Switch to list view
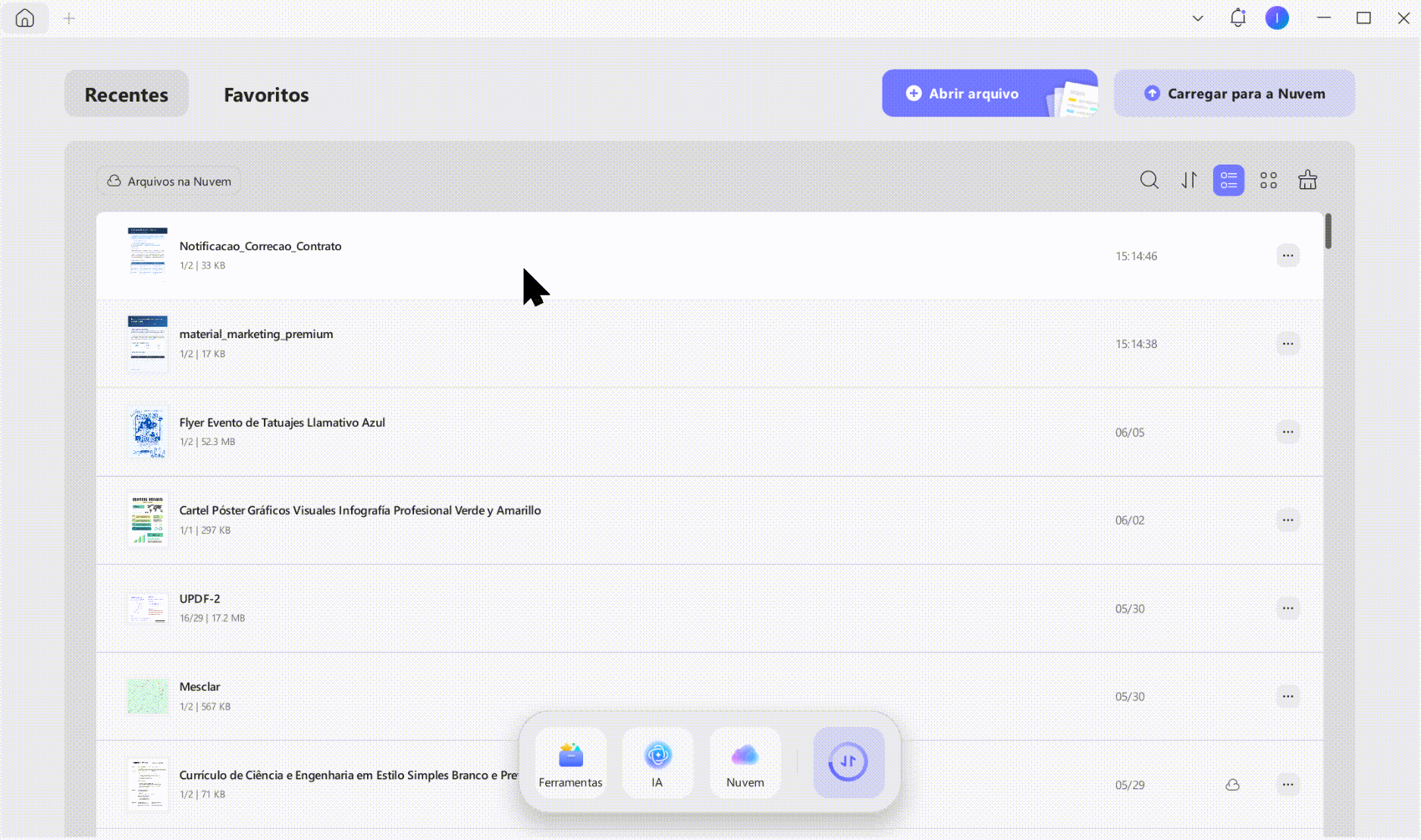1421x840 pixels. tap(1228, 180)
